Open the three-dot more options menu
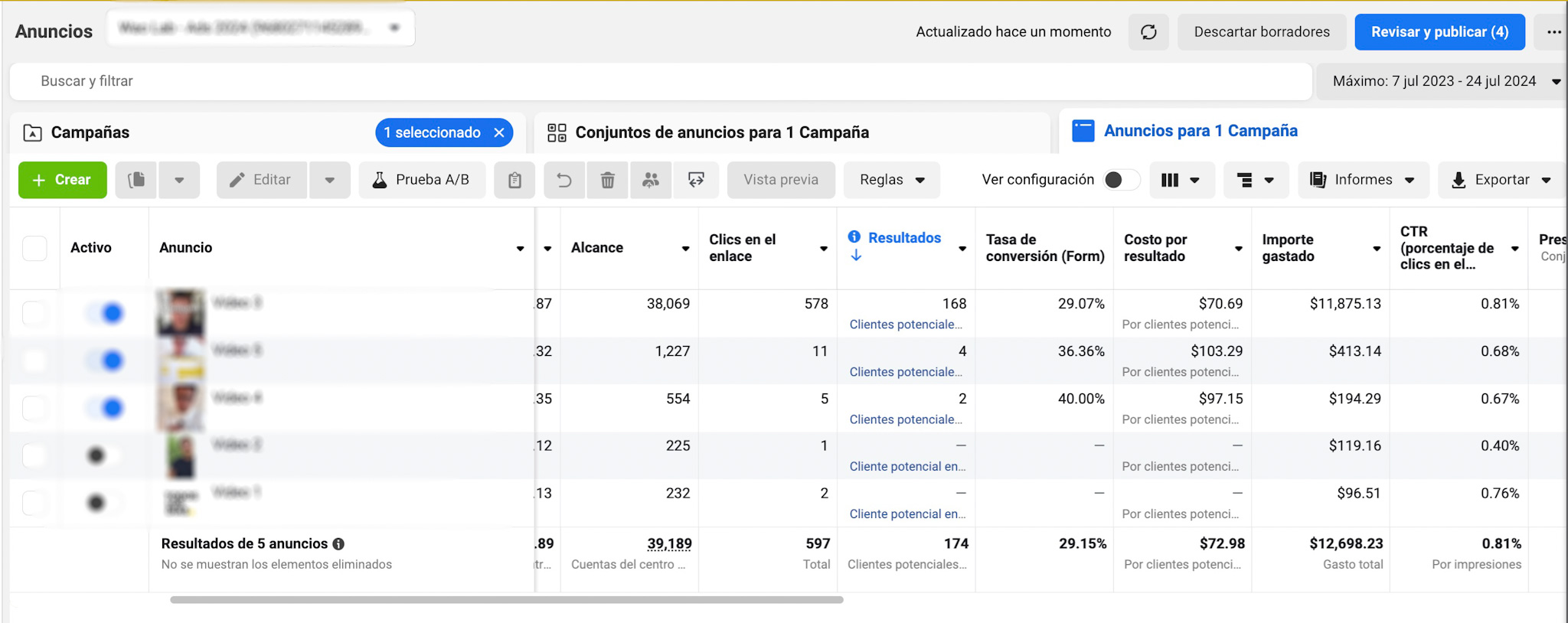The height and width of the screenshot is (623, 1568). 1553,32
